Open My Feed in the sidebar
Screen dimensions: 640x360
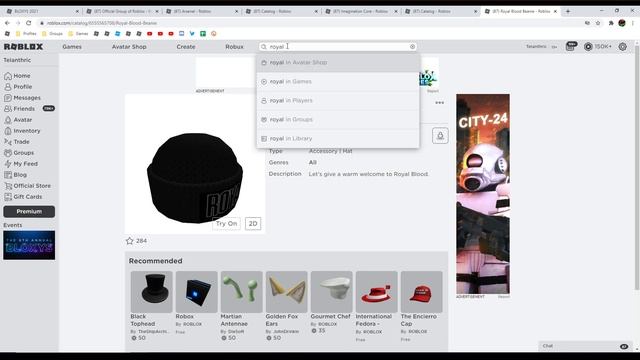[x=21, y=164]
